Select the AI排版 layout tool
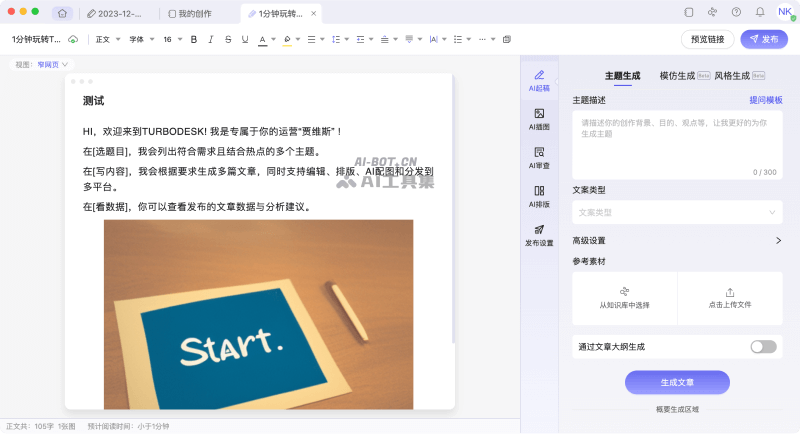 pos(539,195)
